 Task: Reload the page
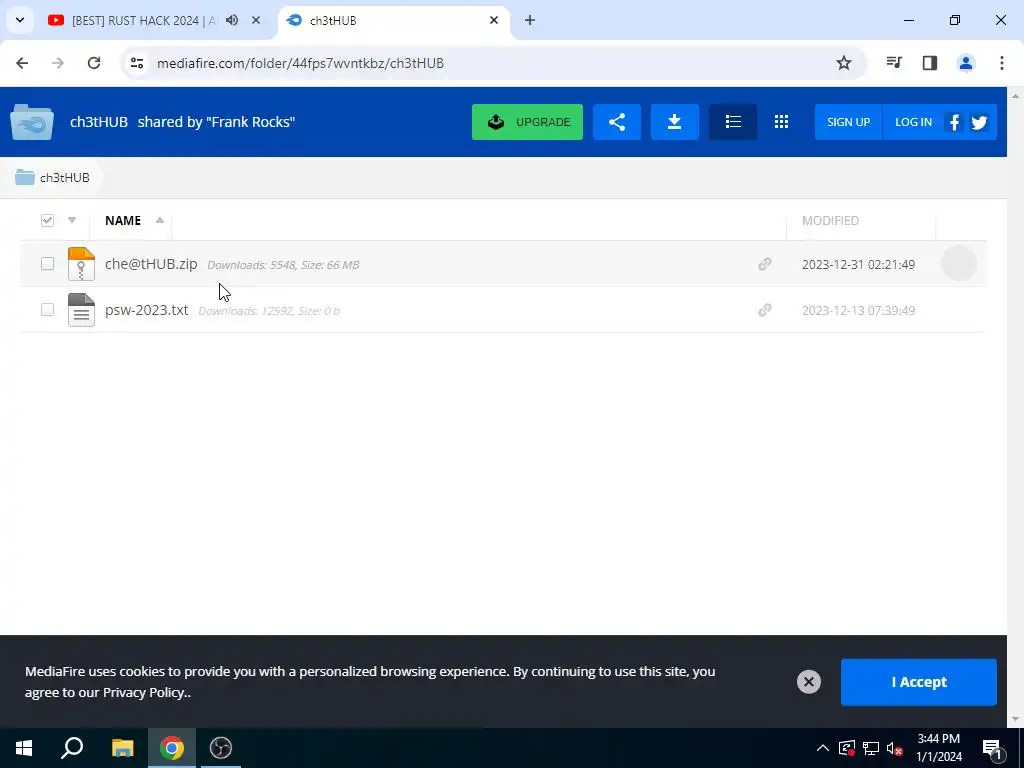94,63
